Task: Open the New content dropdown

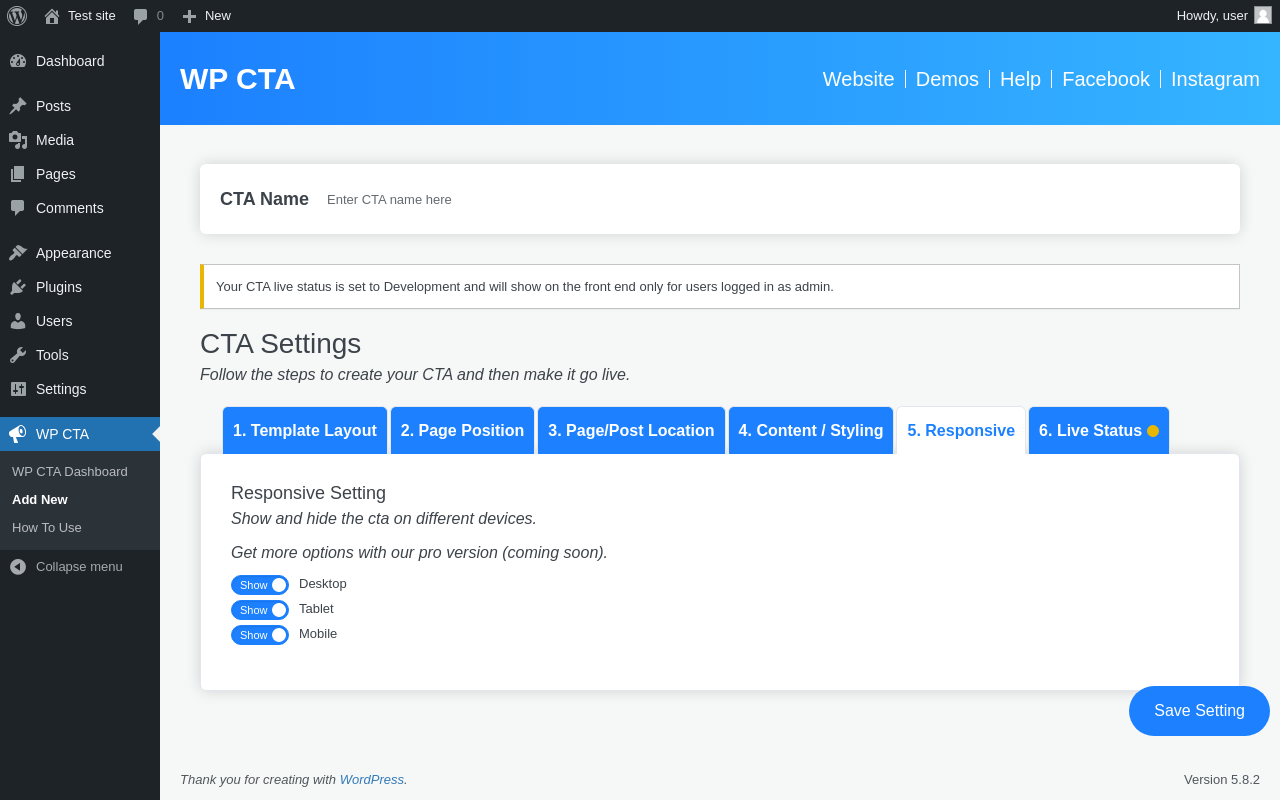Action: click(x=207, y=16)
